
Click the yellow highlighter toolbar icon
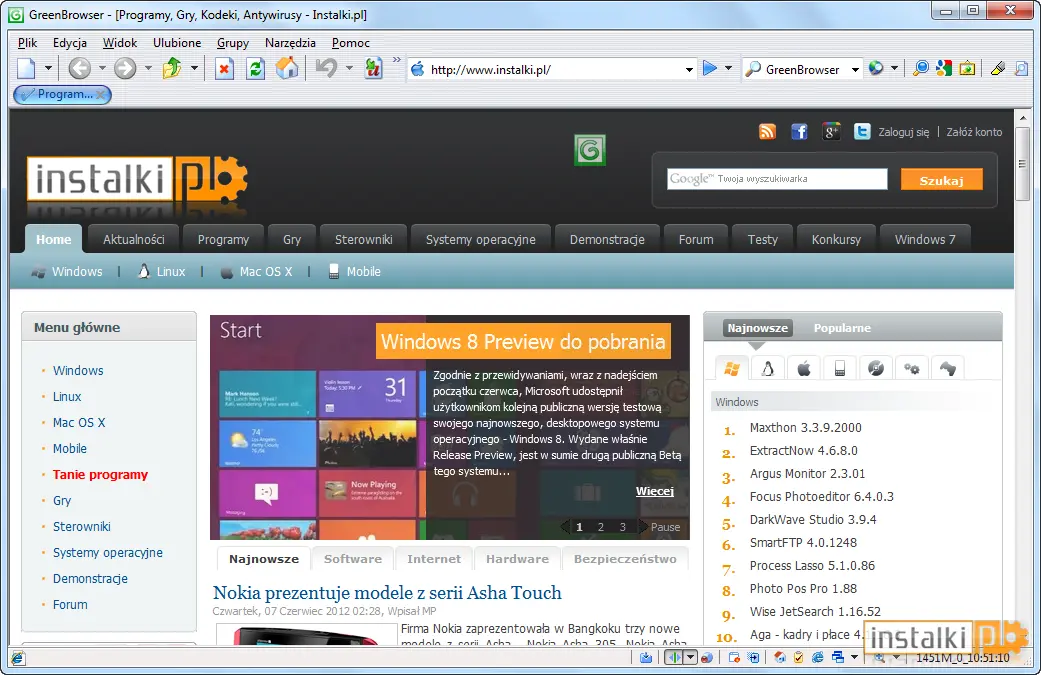997,68
